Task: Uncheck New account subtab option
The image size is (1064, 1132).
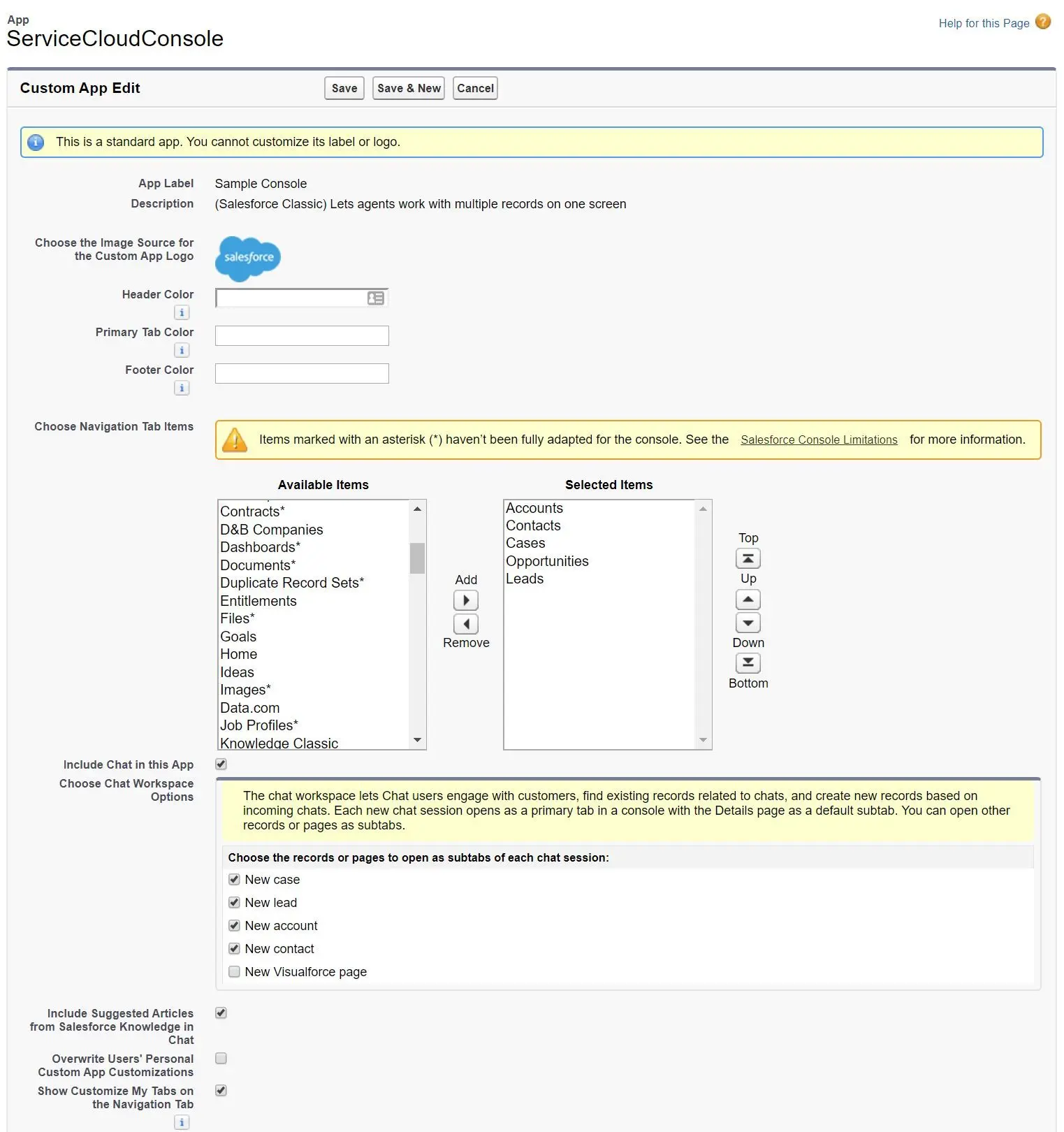Action: [234, 925]
